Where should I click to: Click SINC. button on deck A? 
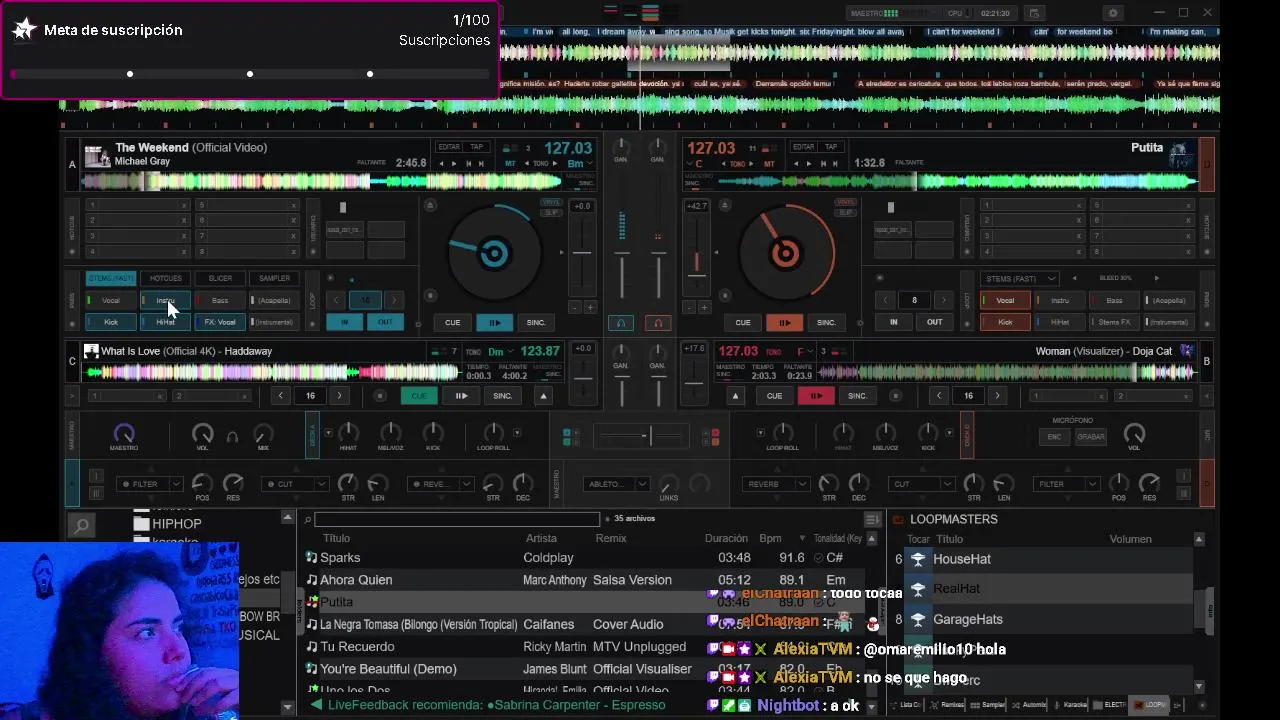click(x=536, y=322)
